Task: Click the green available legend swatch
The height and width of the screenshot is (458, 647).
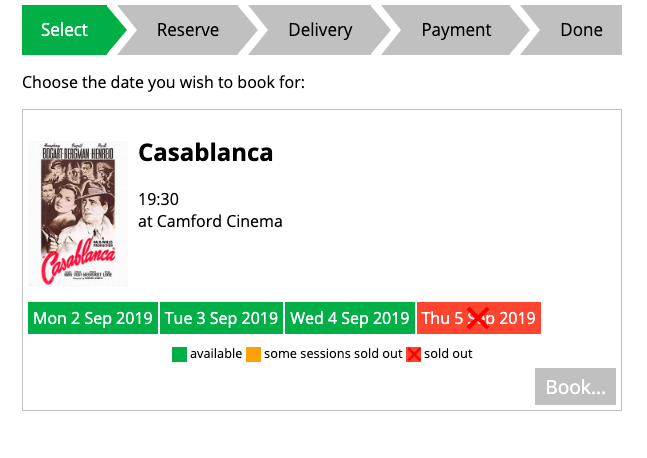Action: (179, 354)
